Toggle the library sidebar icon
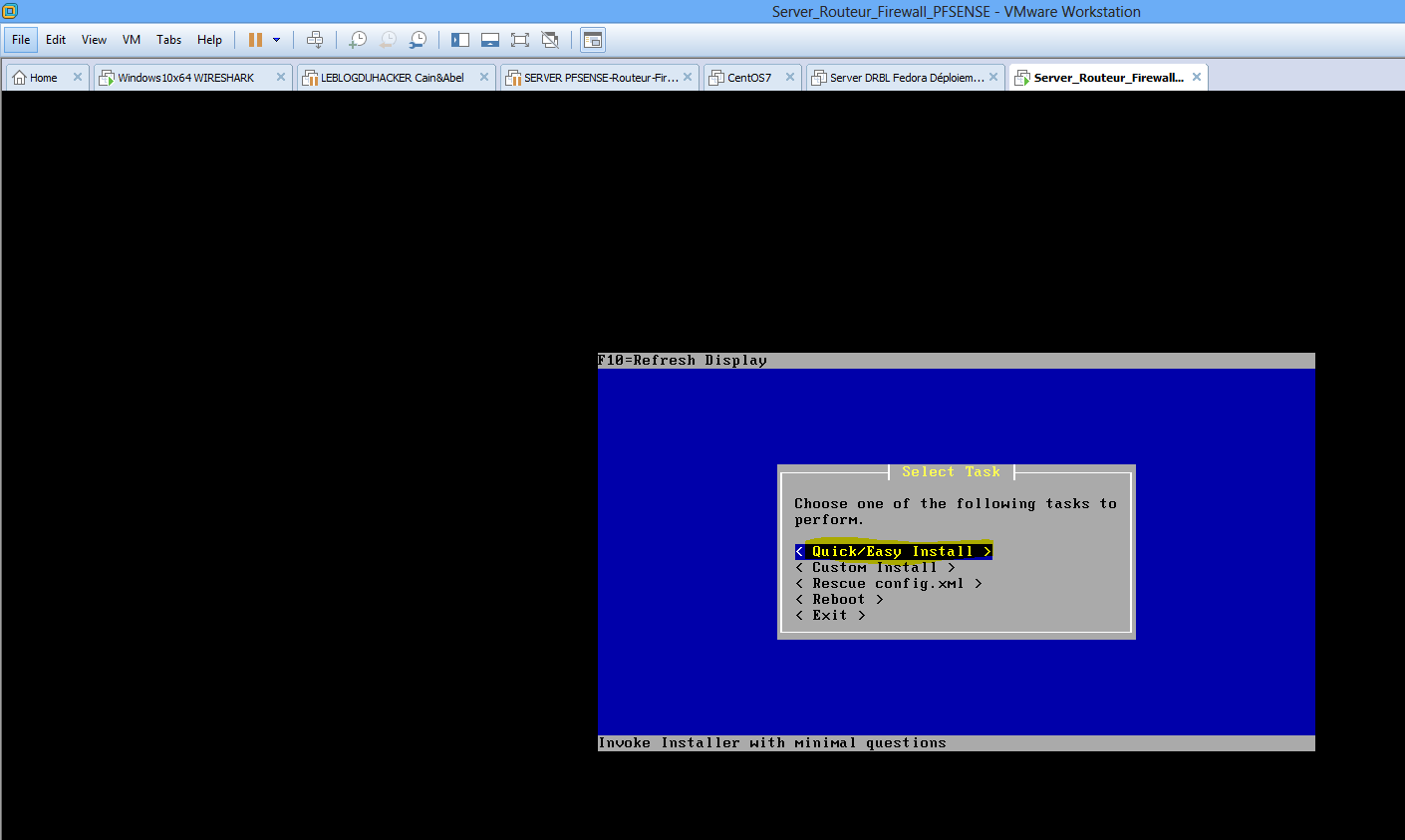 click(460, 40)
